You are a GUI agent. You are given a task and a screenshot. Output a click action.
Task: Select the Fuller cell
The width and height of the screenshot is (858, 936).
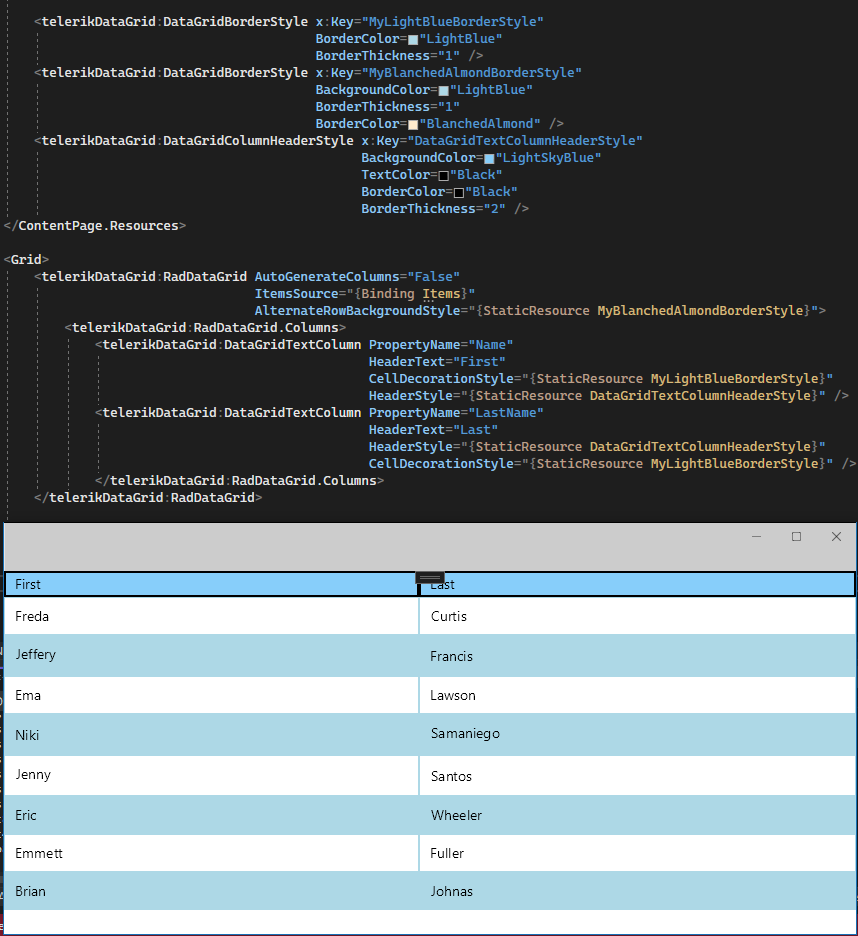tap(637, 853)
